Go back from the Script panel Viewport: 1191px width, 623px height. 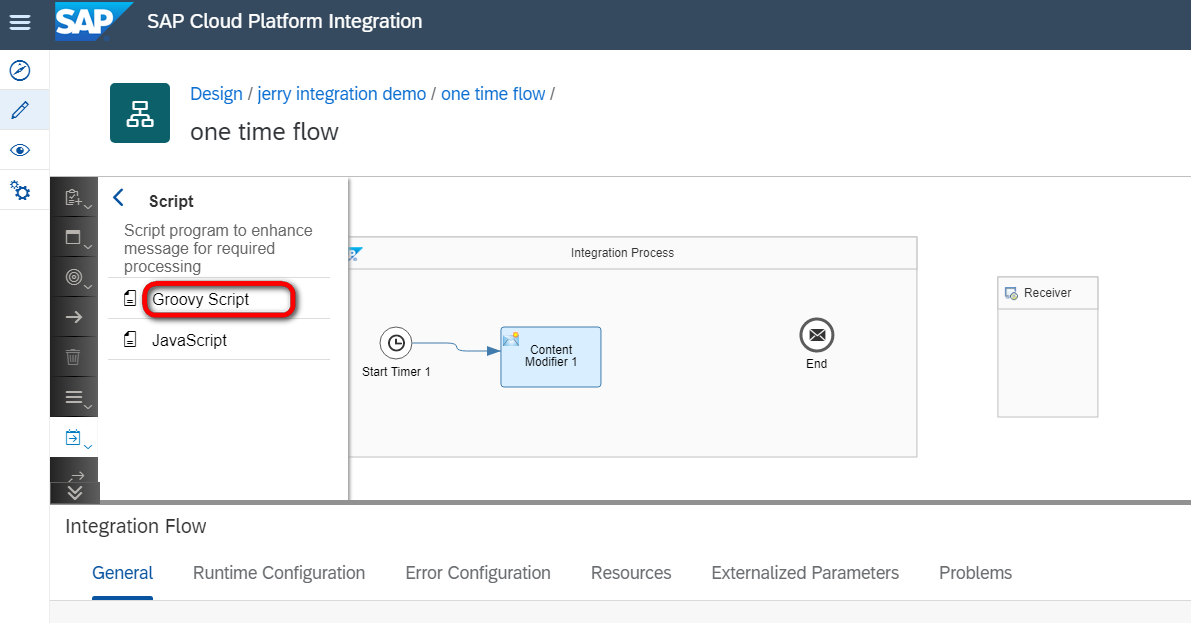[119, 198]
